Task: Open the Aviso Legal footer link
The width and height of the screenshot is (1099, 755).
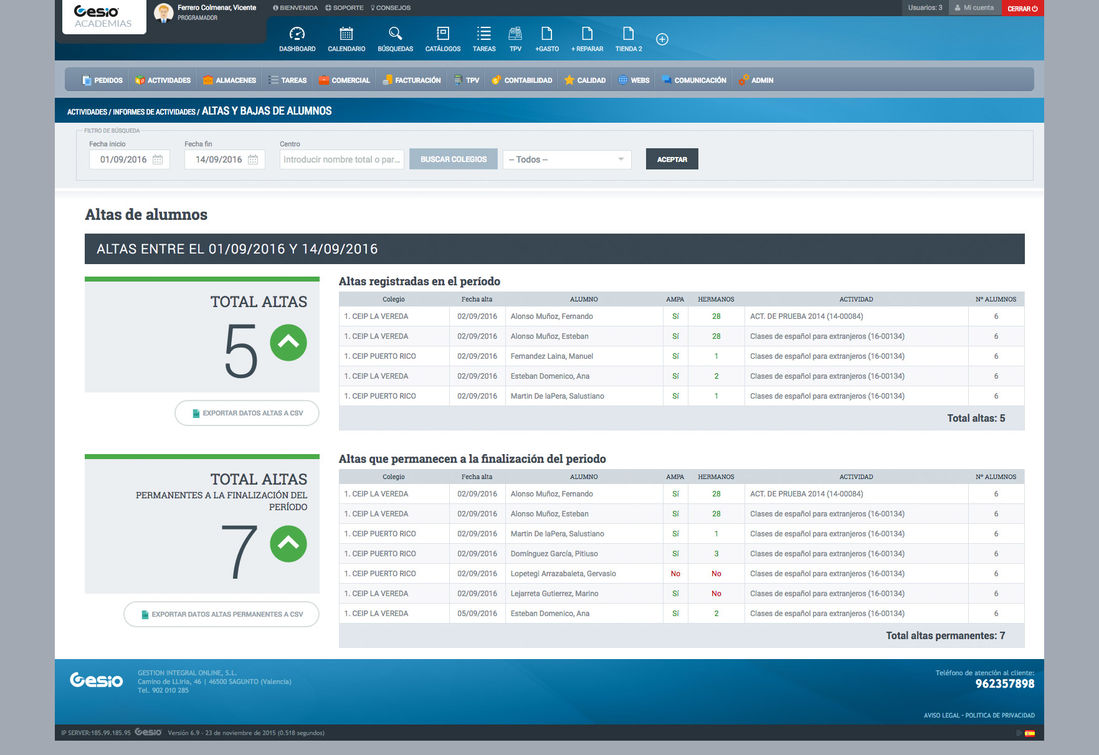Action: click(x=941, y=716)
